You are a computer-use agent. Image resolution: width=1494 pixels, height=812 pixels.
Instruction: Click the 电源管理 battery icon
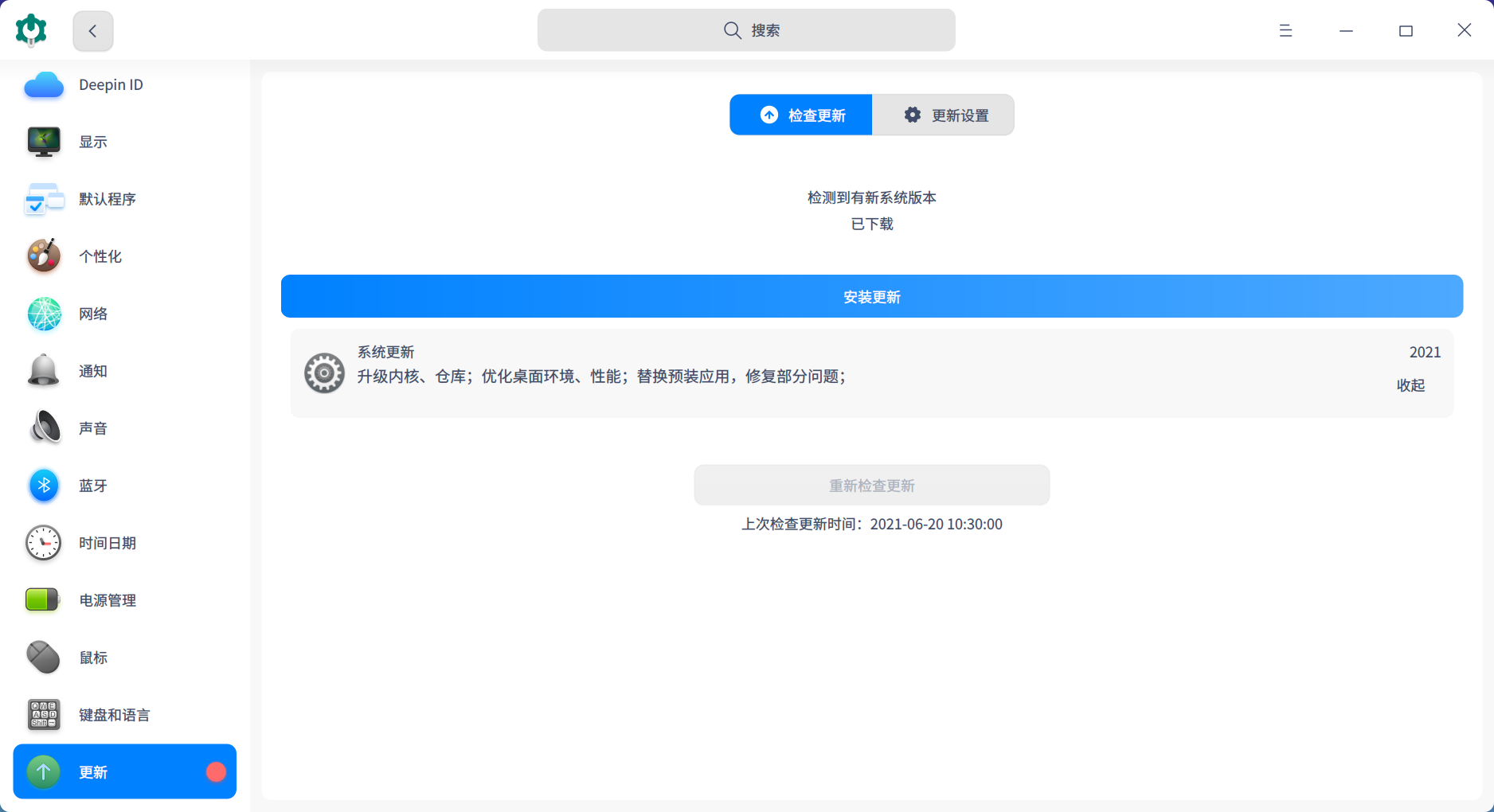coord(43,599)
